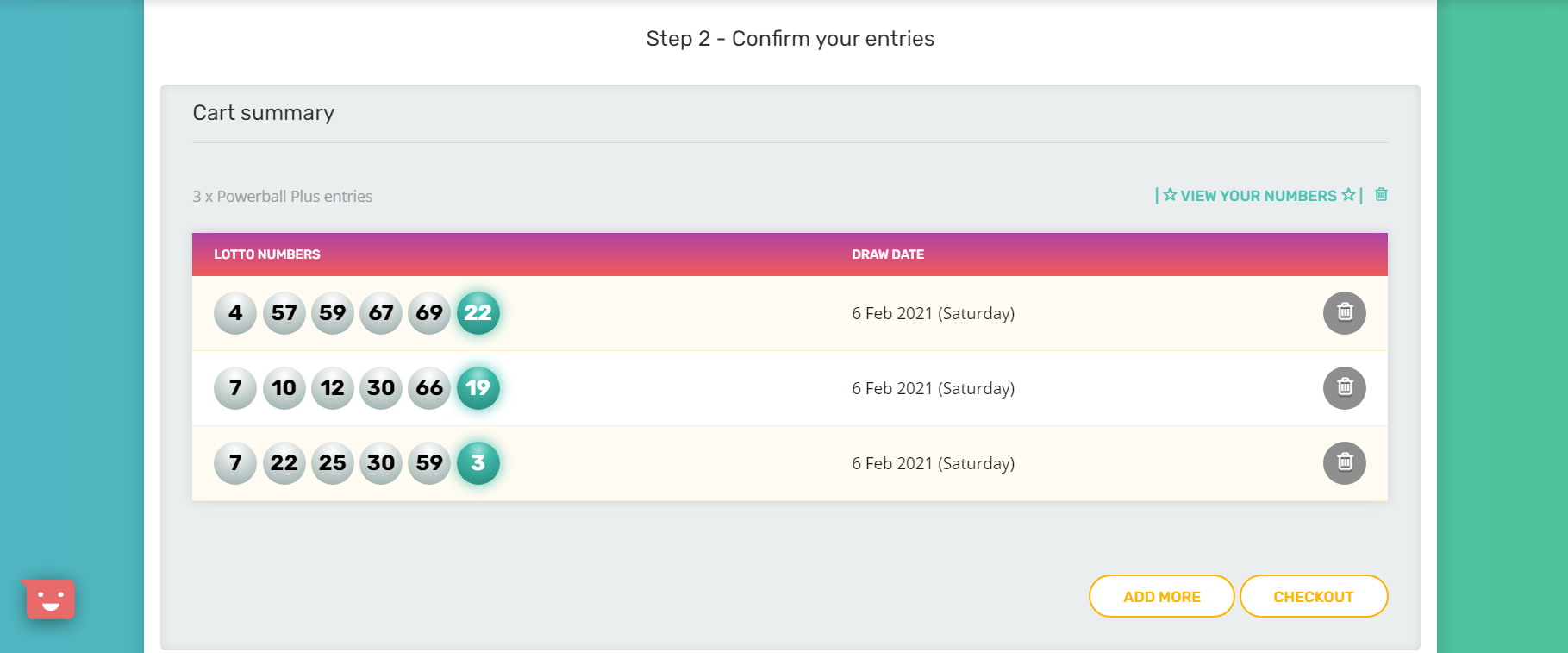This screenshot has width=1568, height=653.
Task: Open the View Your Numbers link
Action: [x=1258, y=196]
